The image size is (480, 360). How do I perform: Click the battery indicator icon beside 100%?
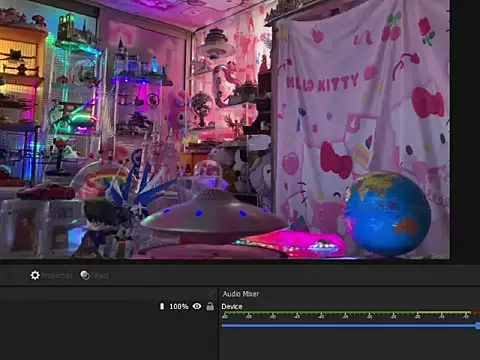(162, 306)
